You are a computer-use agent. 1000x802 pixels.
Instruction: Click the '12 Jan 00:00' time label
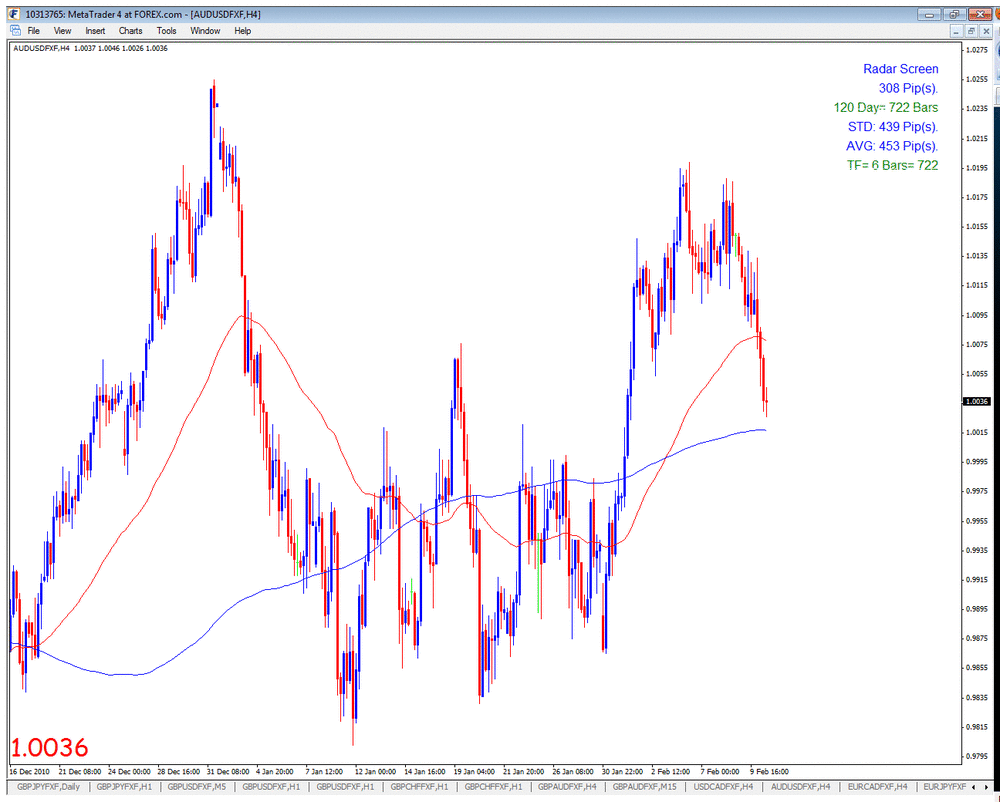375,770
